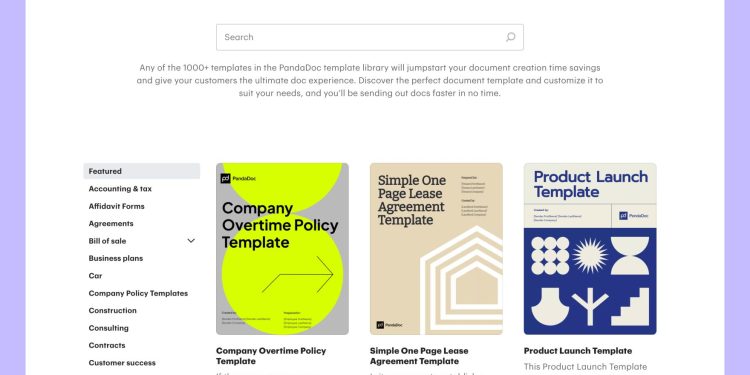The image size is (750, 375).
Task: Focus the template Search input field
Action: click(370, 37)
